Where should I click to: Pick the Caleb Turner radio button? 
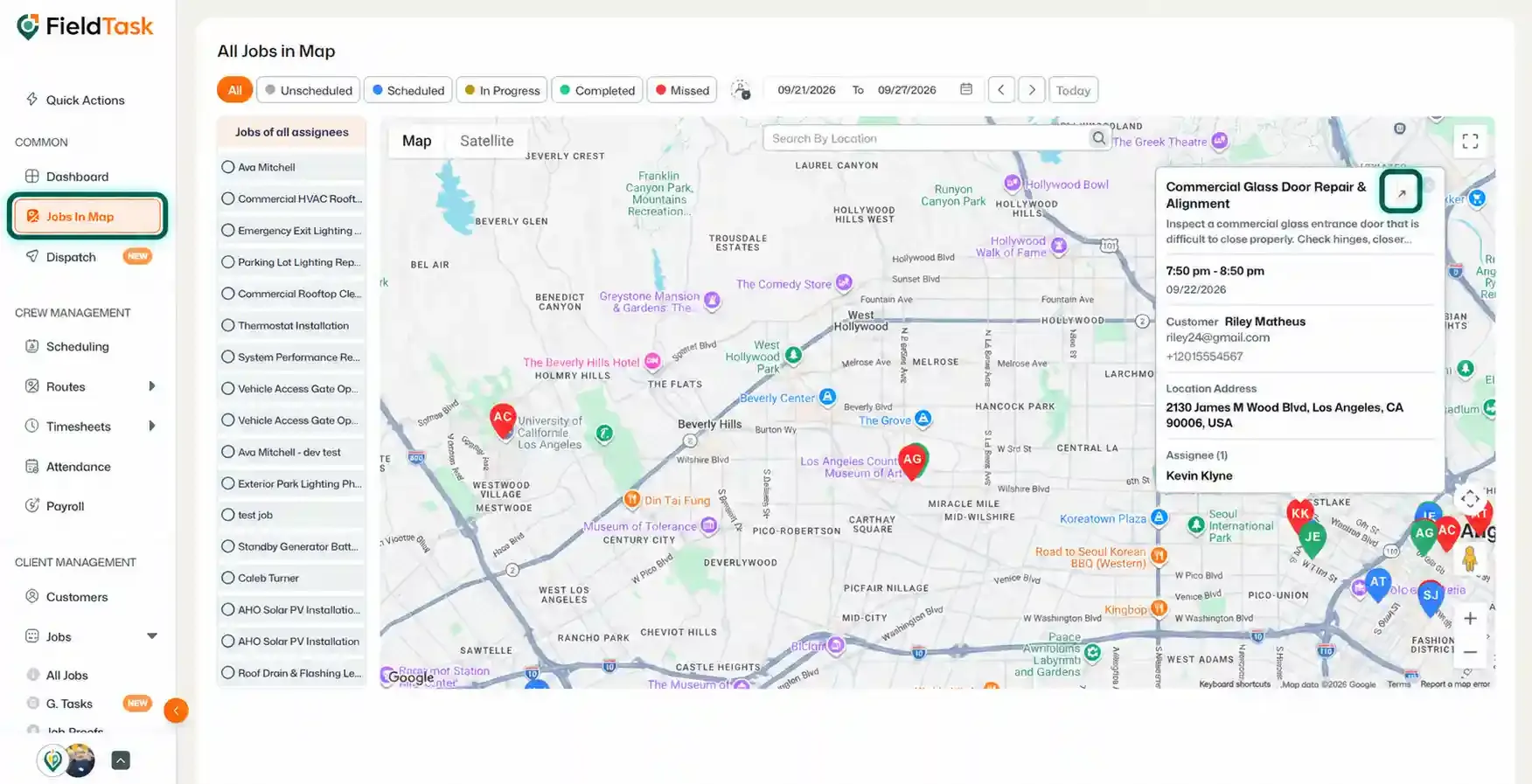[228, 578]
